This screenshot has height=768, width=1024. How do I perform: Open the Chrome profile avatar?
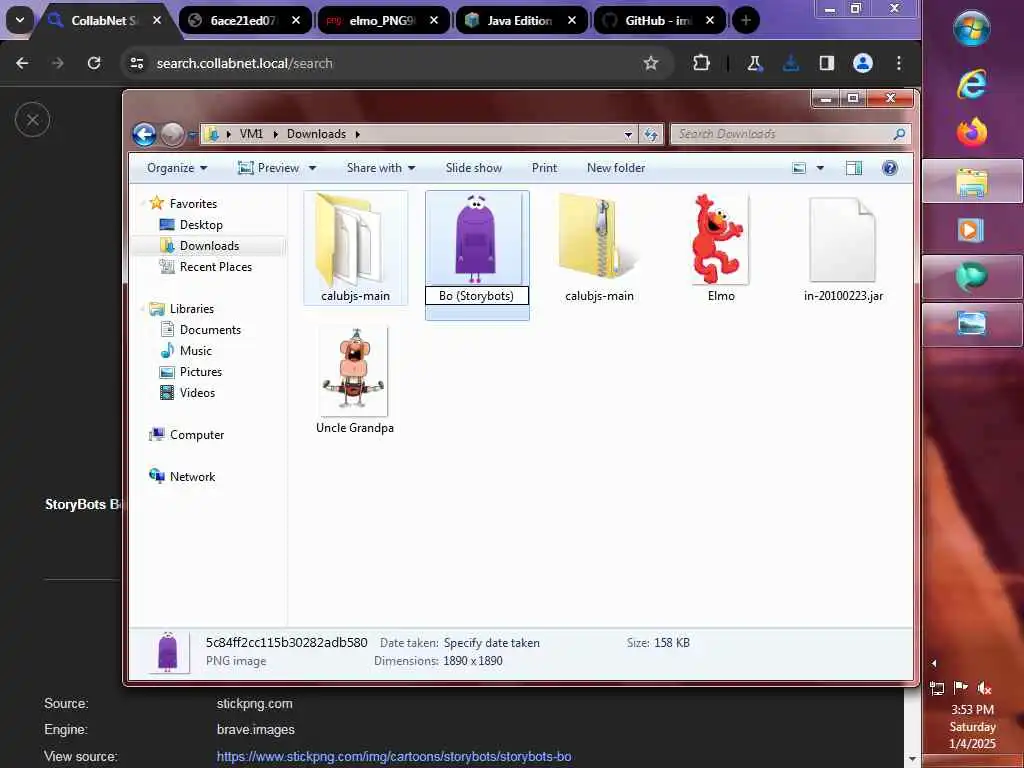pos(863,63)
